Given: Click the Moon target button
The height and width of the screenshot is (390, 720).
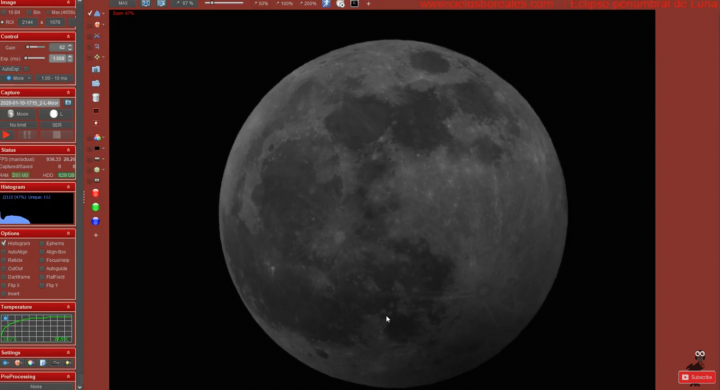Looking at the screenshot, I should click(18, 113).
